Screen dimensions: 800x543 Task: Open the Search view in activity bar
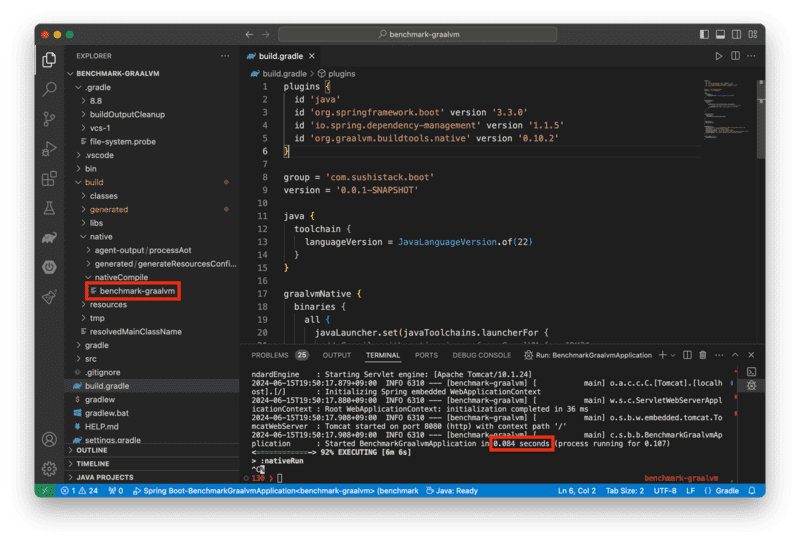[49, 89]
